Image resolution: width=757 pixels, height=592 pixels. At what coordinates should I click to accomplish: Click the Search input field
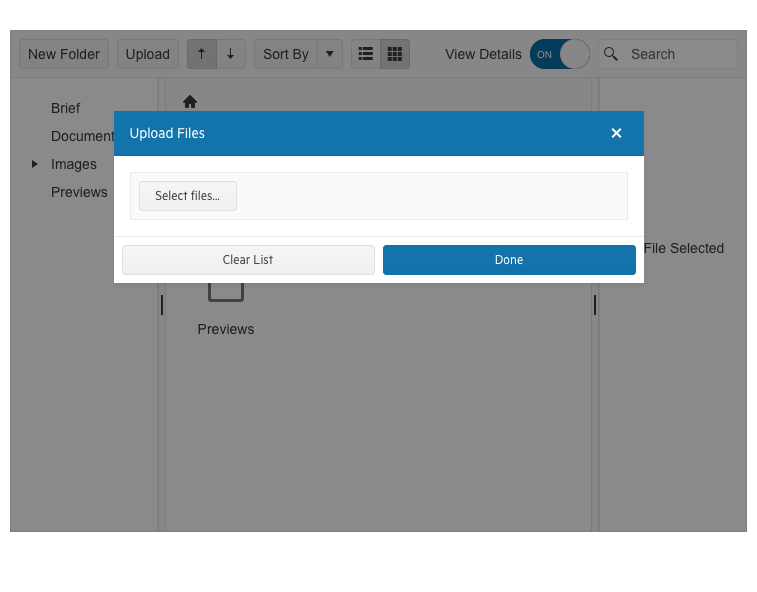click(x=668, y=54)
